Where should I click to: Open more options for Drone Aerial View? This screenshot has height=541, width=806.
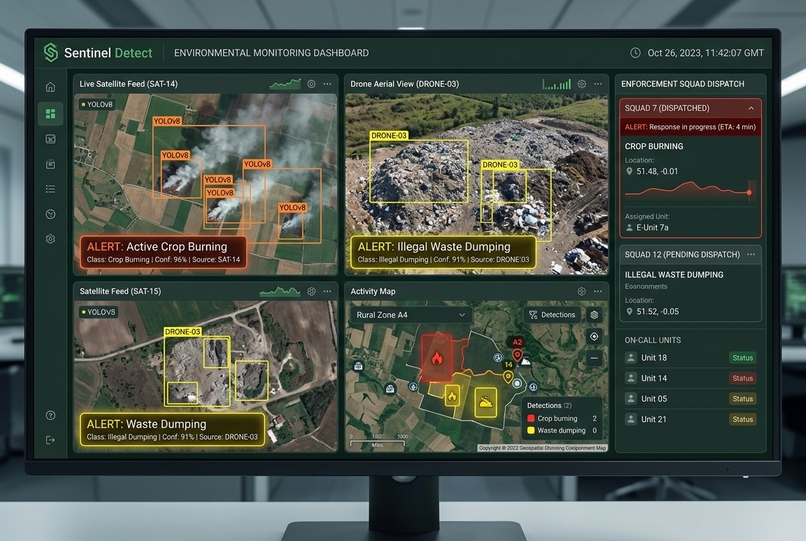coord(598,84)
